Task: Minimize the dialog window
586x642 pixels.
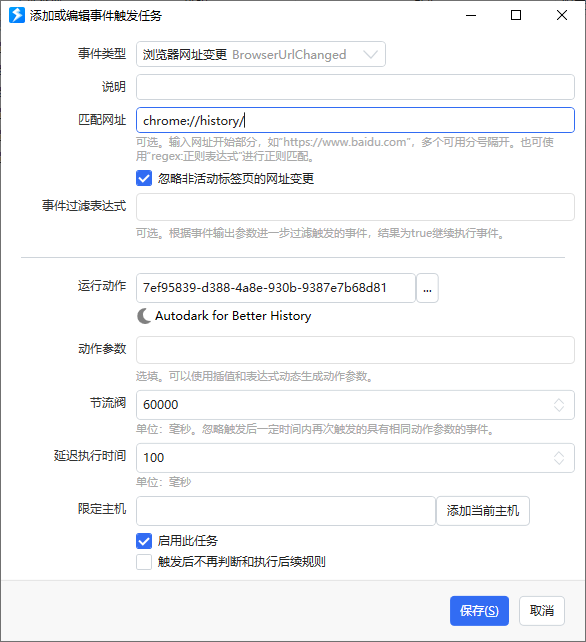Action: [471, 16]
